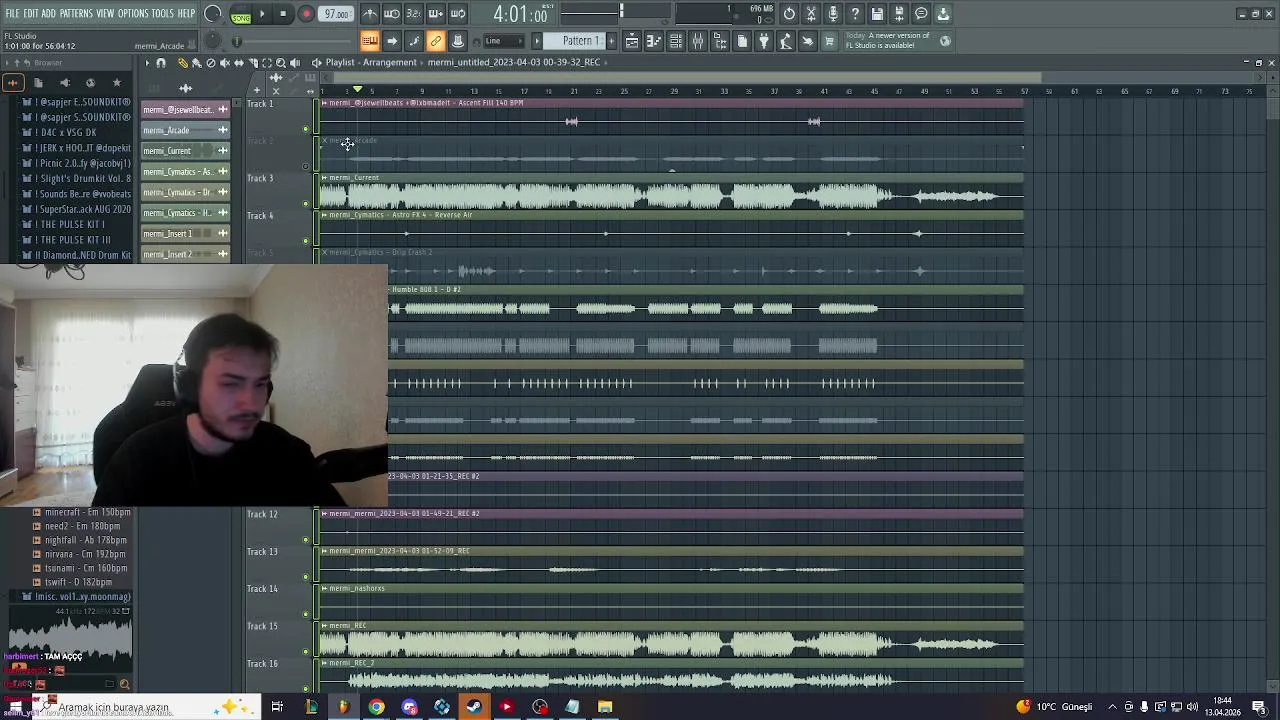Toggle typing keyboard to piano icon

click(370, 41)
